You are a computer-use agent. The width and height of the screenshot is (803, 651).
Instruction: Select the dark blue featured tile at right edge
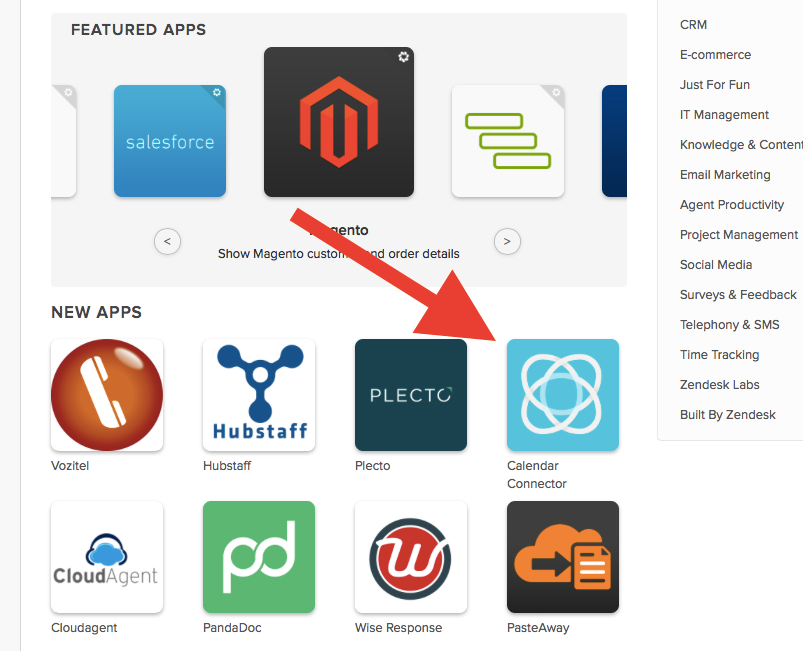tap(615, 141)
